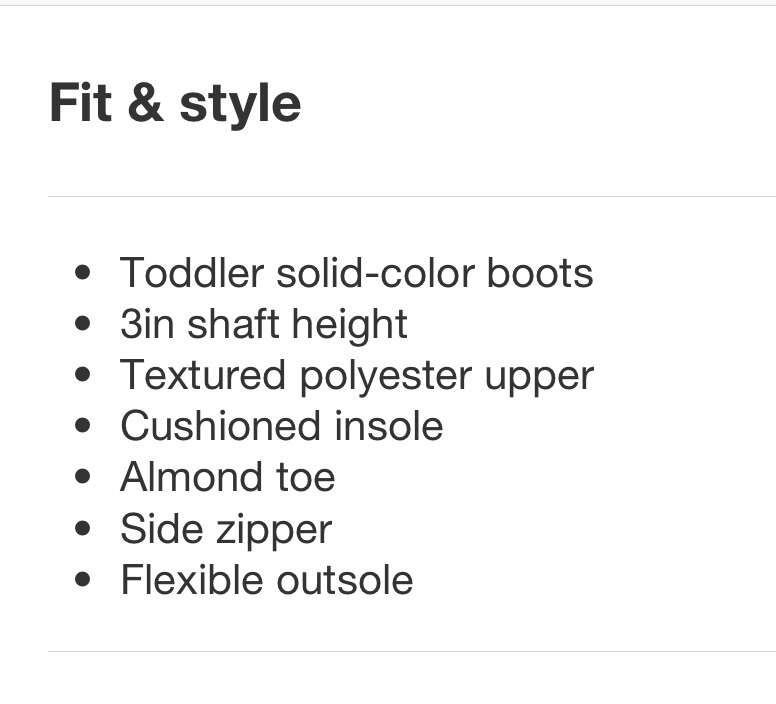Click the bullet before "Toddler solid-color boots"

click(x=83, y=272)
